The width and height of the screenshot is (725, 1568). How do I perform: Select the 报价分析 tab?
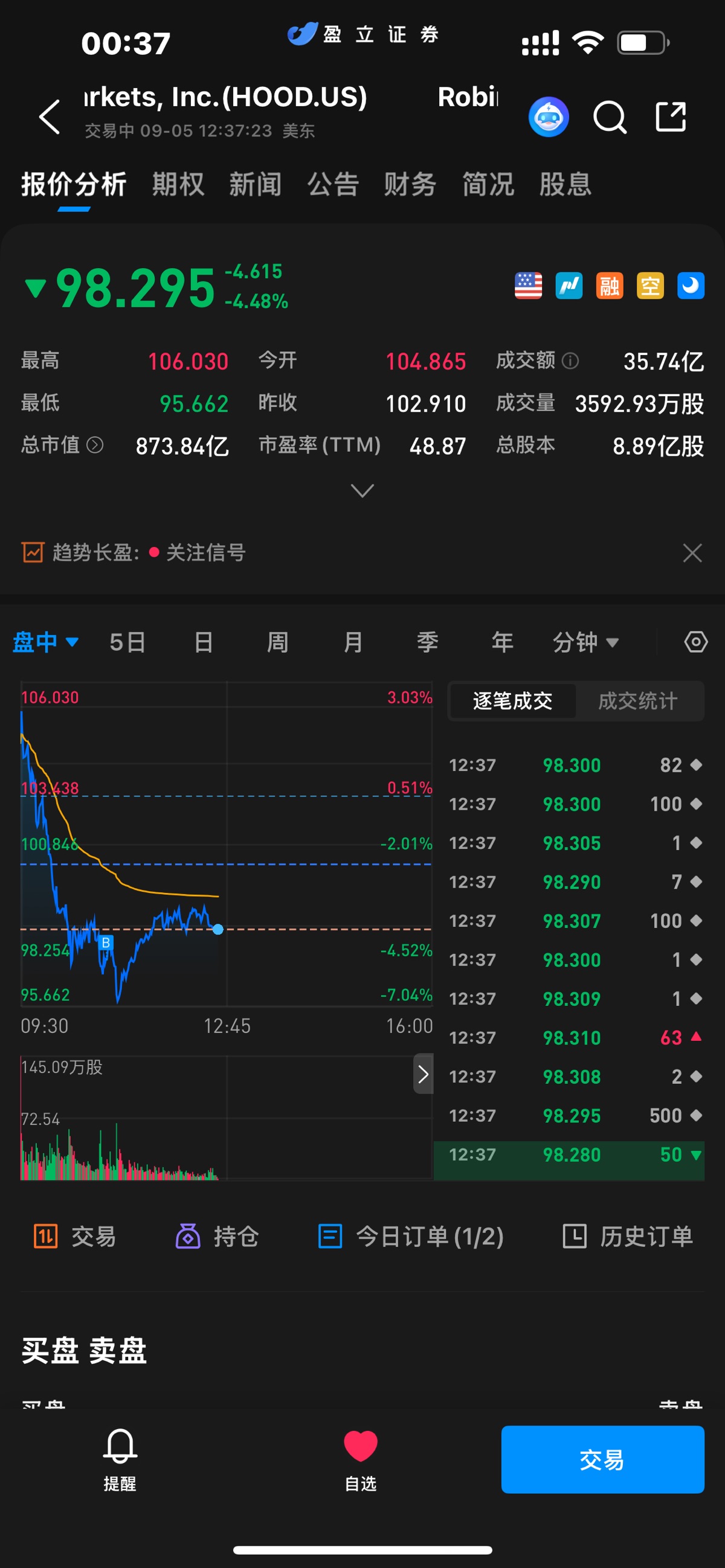tap(74, 184)
